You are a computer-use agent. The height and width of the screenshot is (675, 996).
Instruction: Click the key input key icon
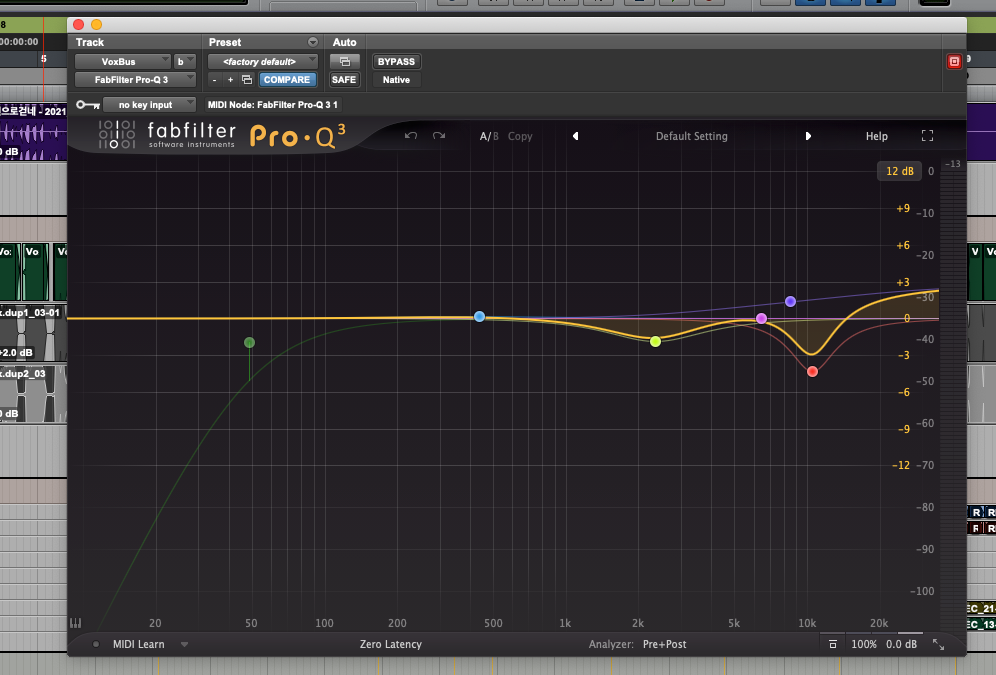(x=88, y=105)
